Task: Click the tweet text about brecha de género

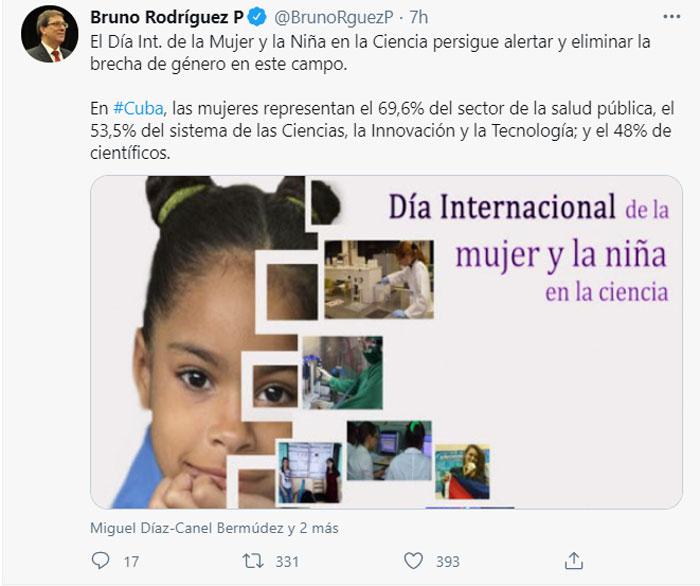Action: click(x=370, y=53)
